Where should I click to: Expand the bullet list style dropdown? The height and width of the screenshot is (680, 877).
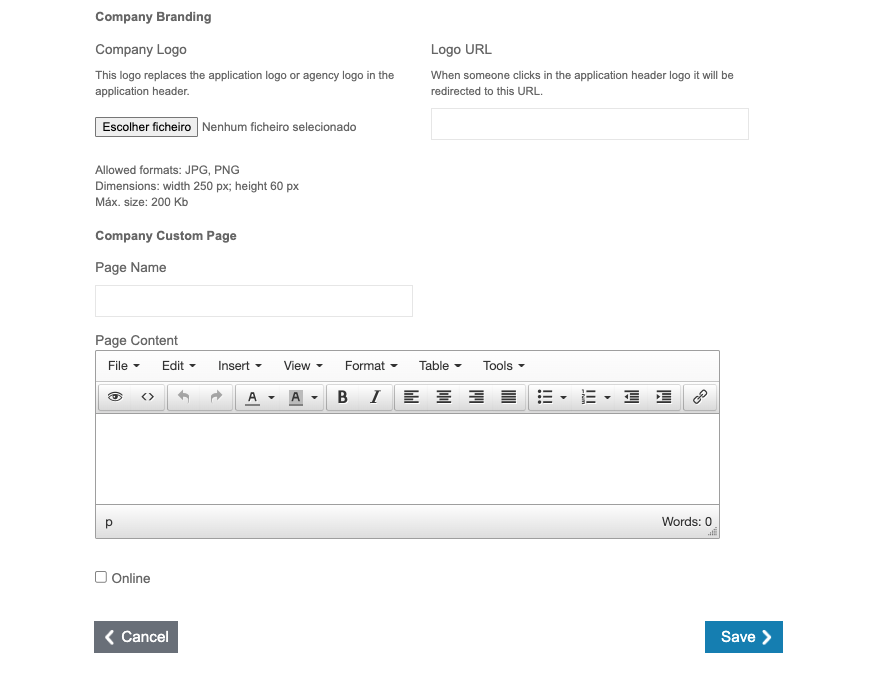pos(563,398)
